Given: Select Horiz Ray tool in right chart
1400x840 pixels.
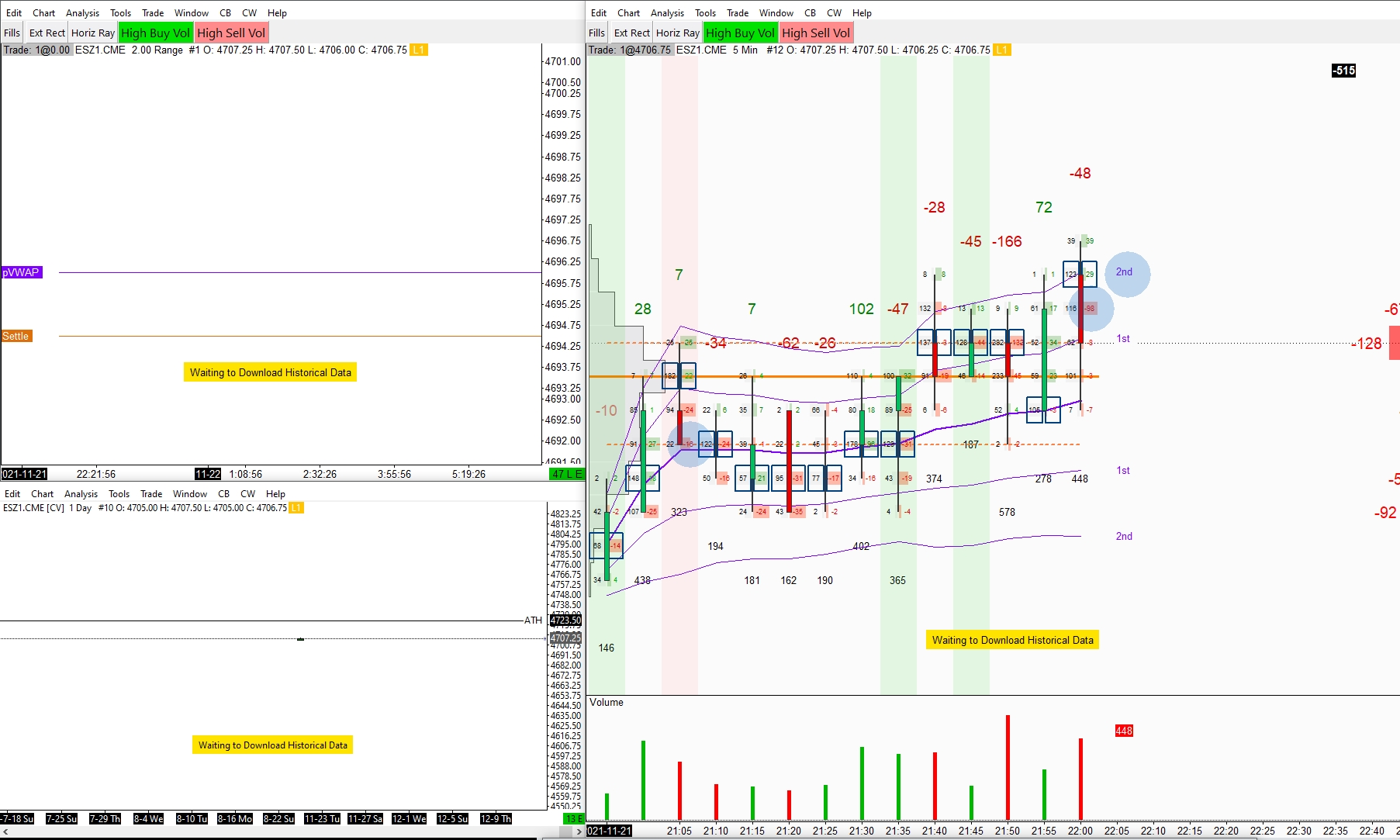Looking at the screenshot, I should point(677,33).
